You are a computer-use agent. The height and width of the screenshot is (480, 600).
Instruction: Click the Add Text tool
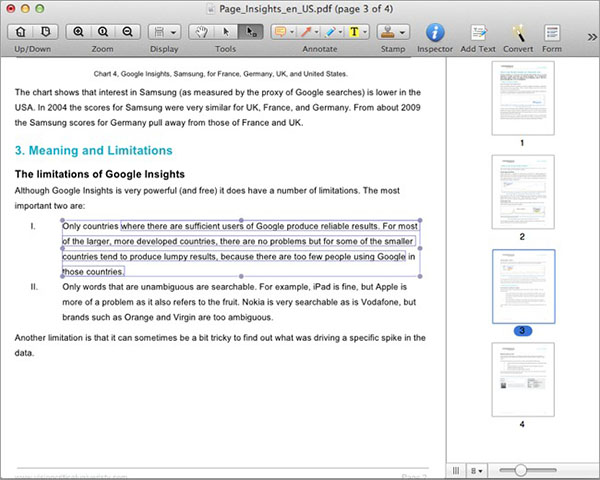tap(477, 33)
